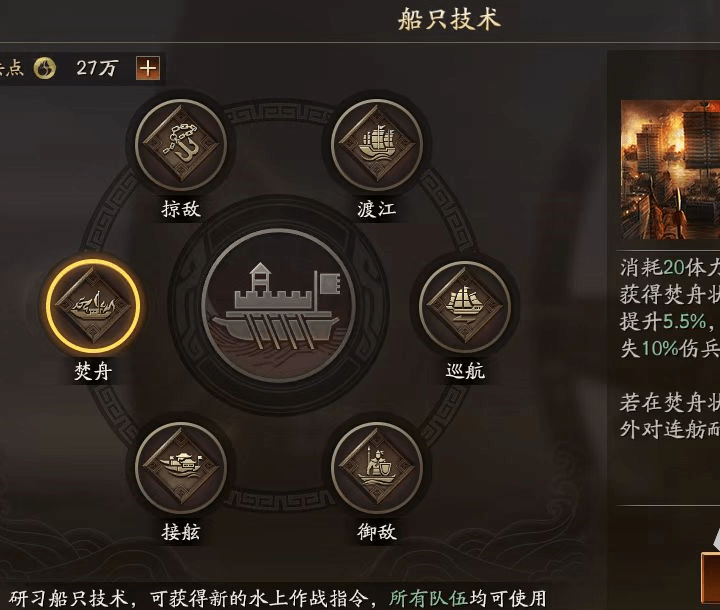
Task: Click the green 所有队伍 highlighted text
Action: point(428,598)
